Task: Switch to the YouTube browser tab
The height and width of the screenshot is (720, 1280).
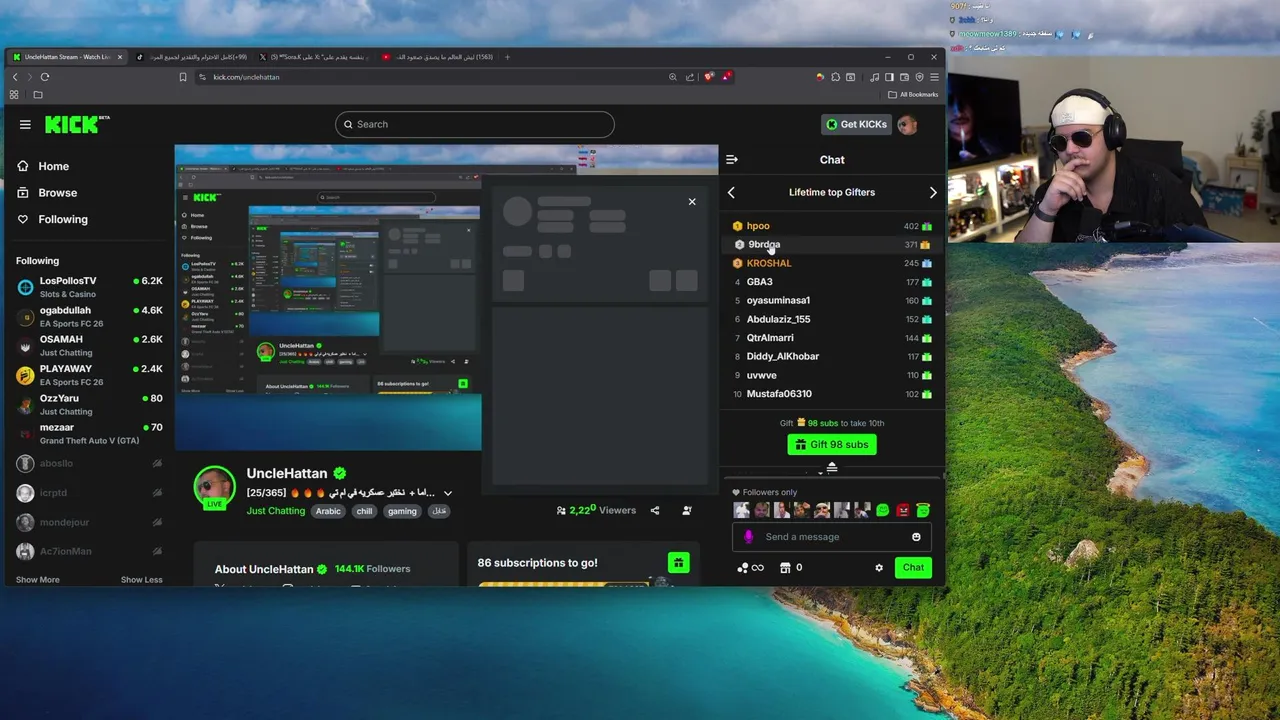Action: pyautogui.click(x=435, y=57)
